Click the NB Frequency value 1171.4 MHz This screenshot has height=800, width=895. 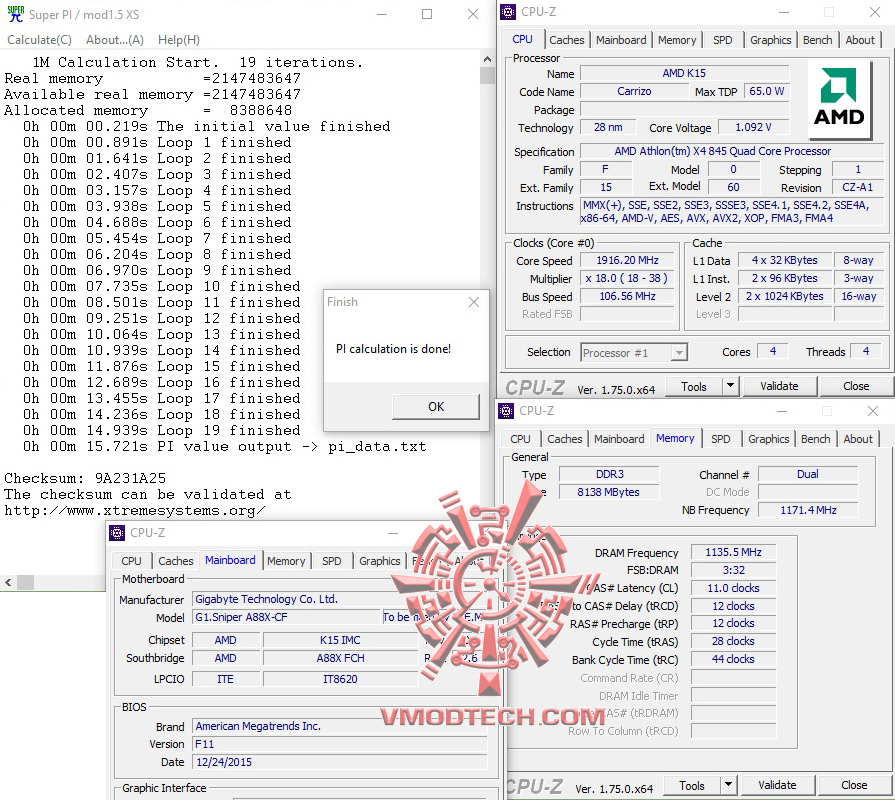point(808,510)
